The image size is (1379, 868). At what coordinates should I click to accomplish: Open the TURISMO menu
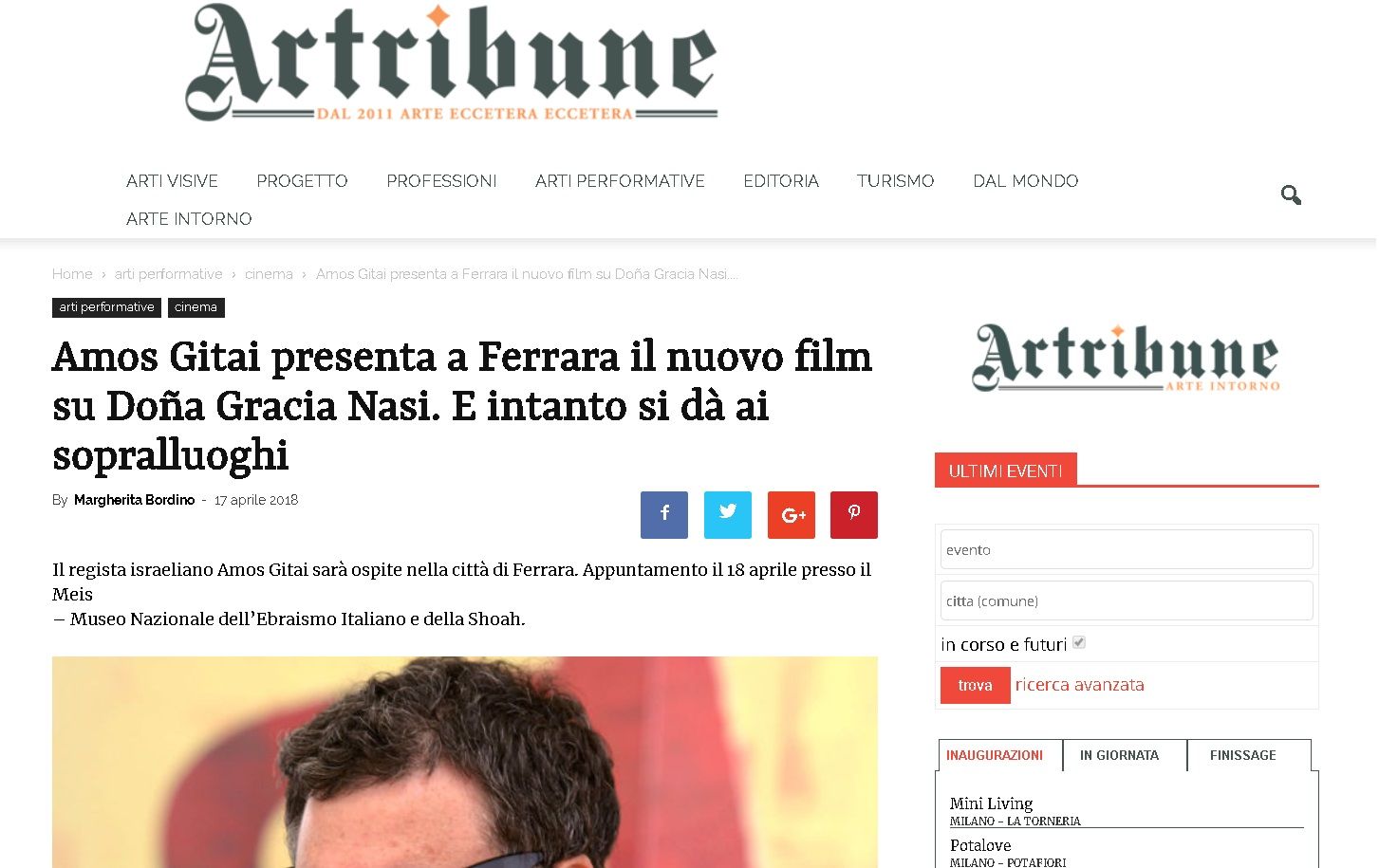[895, 180]
